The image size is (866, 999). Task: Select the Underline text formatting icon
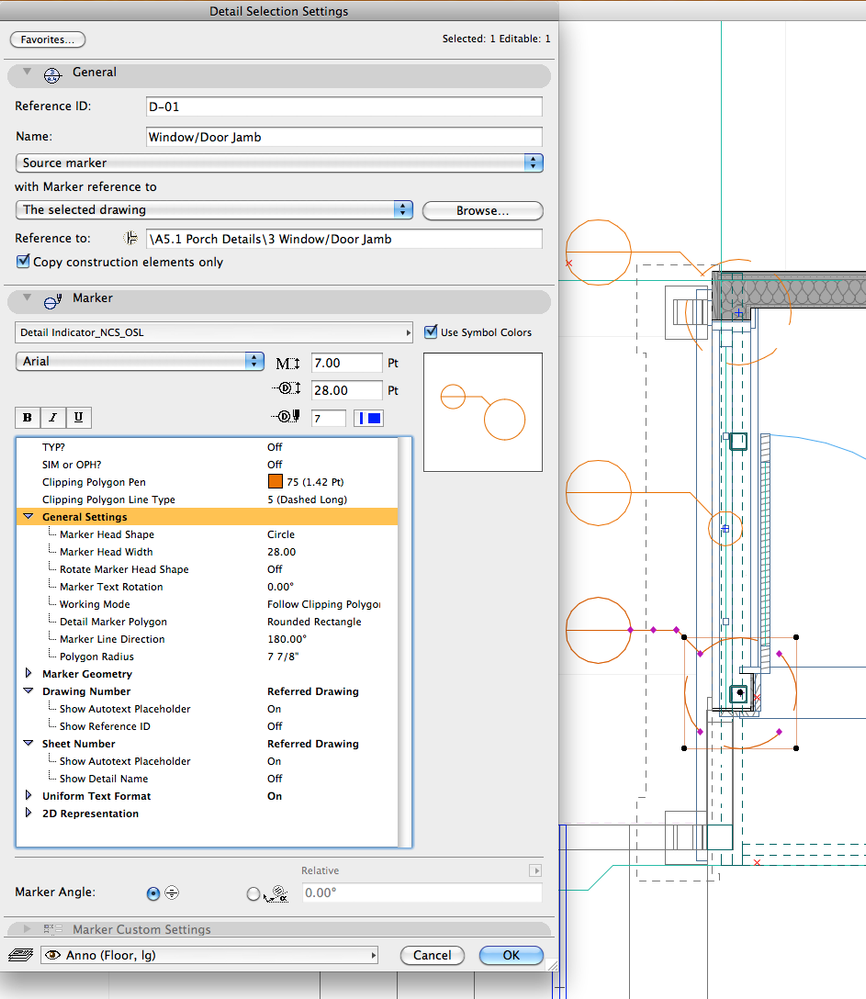tap(77, 417)
